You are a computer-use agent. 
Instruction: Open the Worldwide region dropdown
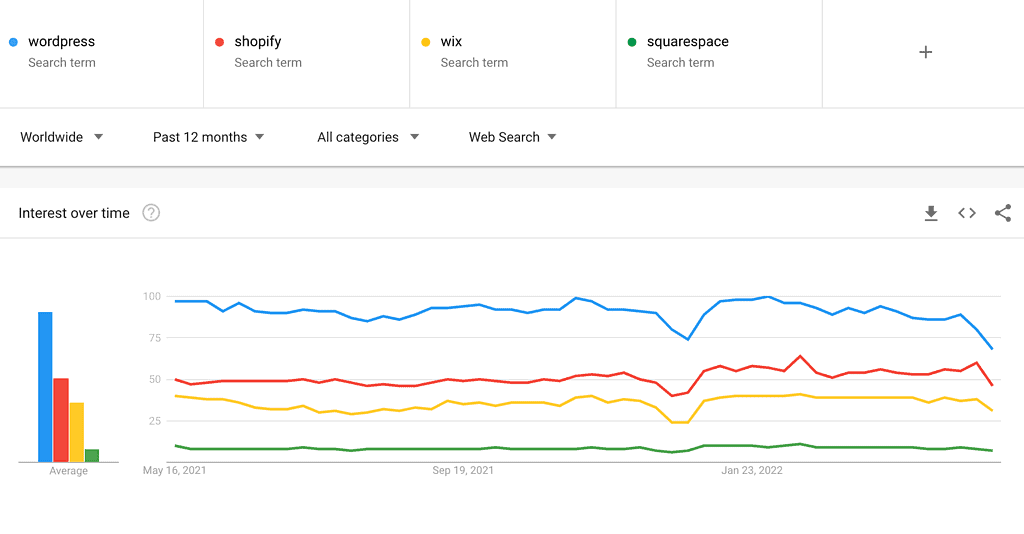[61, 137]
